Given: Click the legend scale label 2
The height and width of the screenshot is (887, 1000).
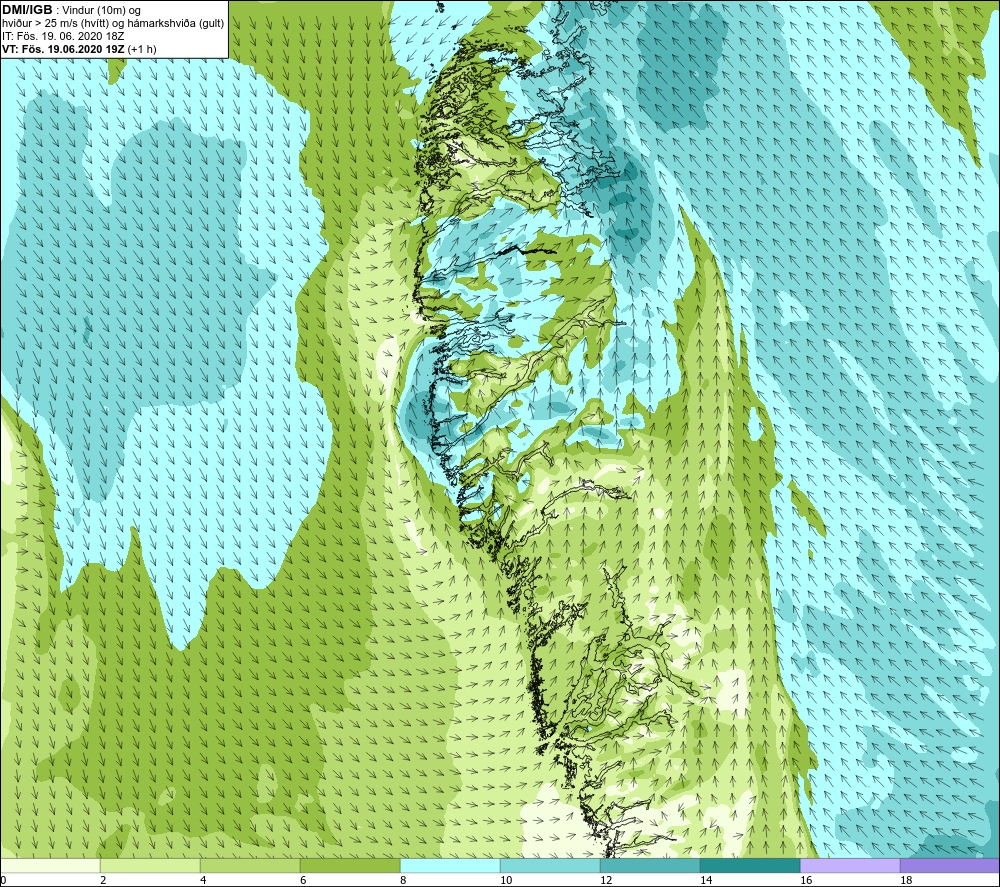Looking at the screenshot, I should 103,881.
